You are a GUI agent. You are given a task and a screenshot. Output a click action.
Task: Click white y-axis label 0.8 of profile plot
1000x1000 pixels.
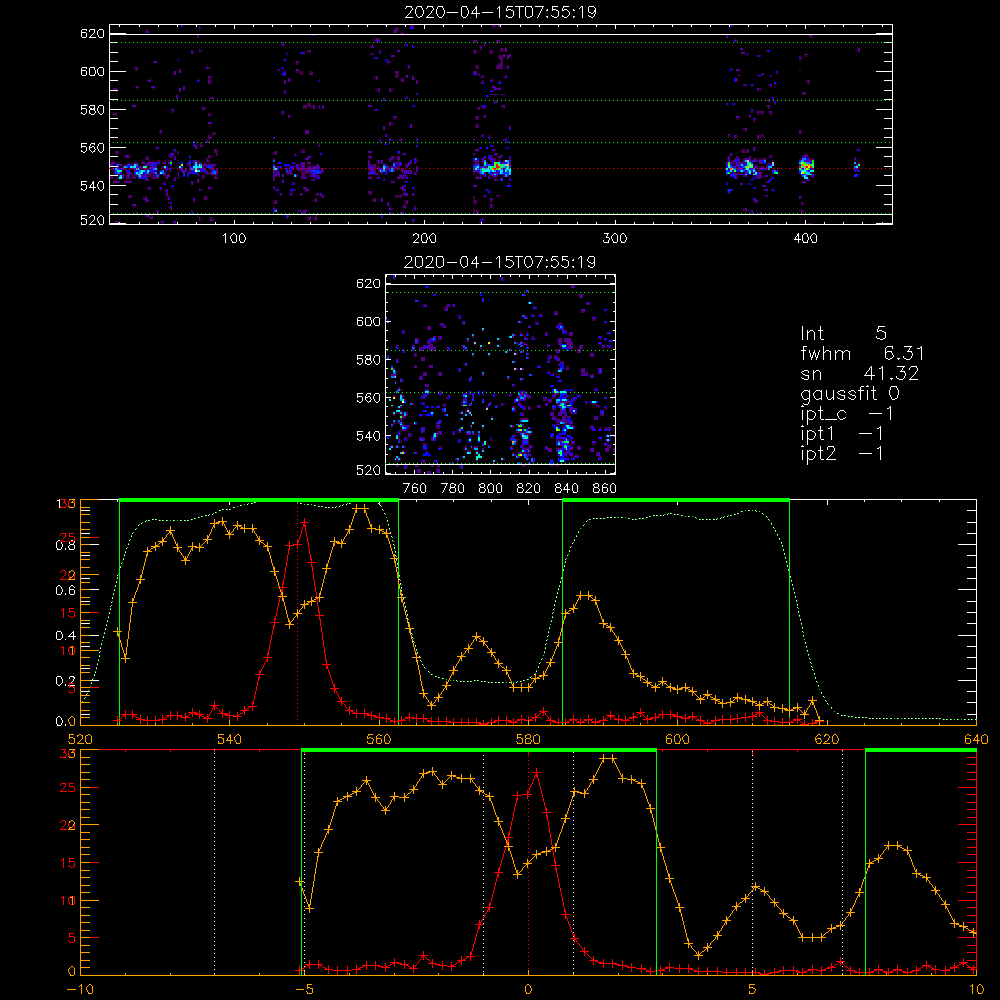click(x=65, y=545)
